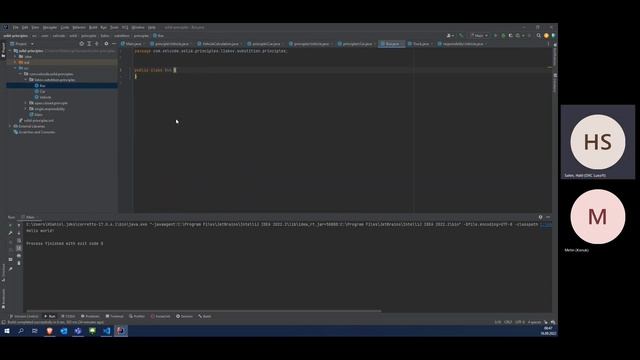Click the Search Everywhere magnifier icon
Image resolution: width=640 pixels, height=360 pixels.
coord(539,36)
